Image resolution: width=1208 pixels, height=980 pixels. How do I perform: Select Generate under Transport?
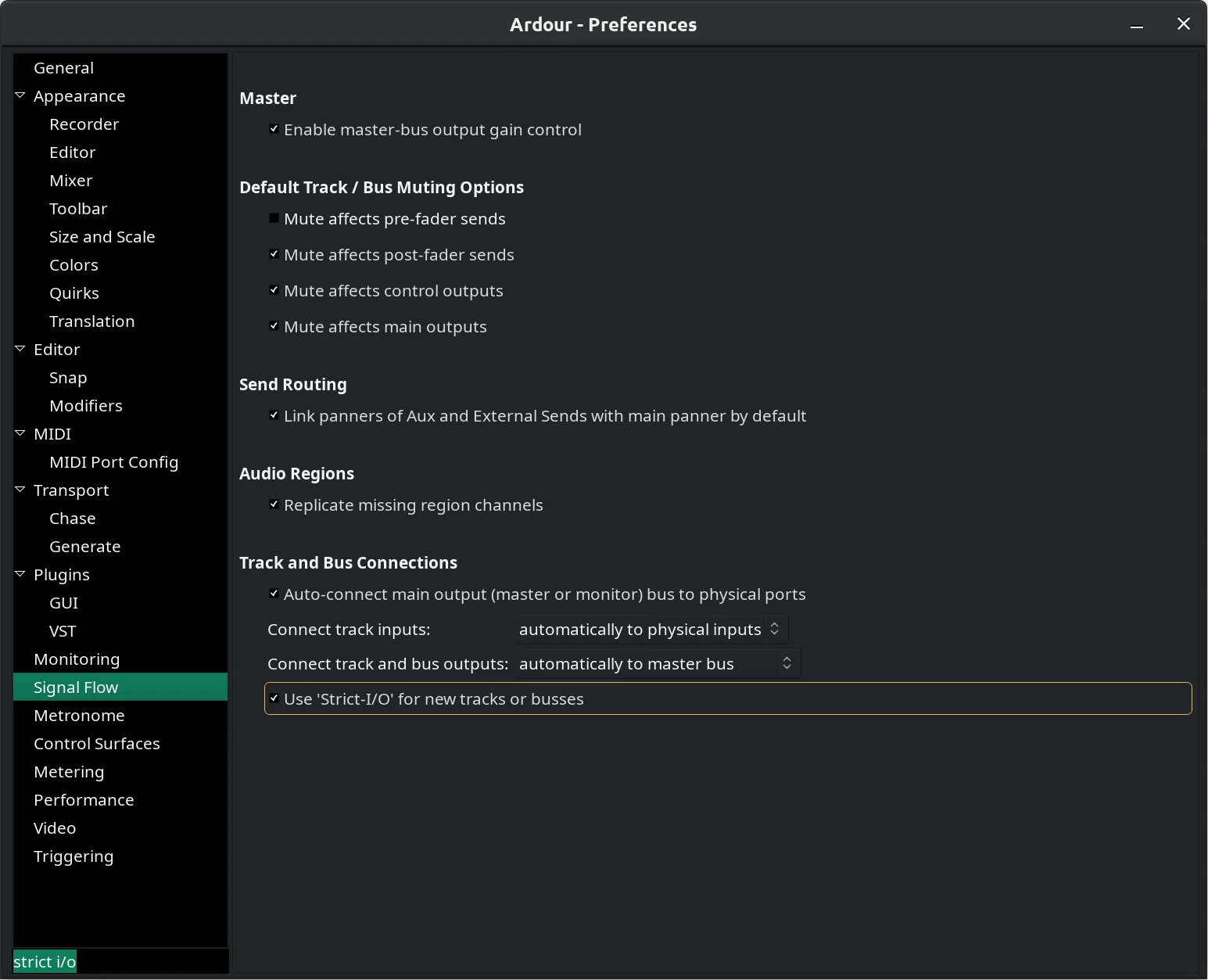click(x=84, y=547)
